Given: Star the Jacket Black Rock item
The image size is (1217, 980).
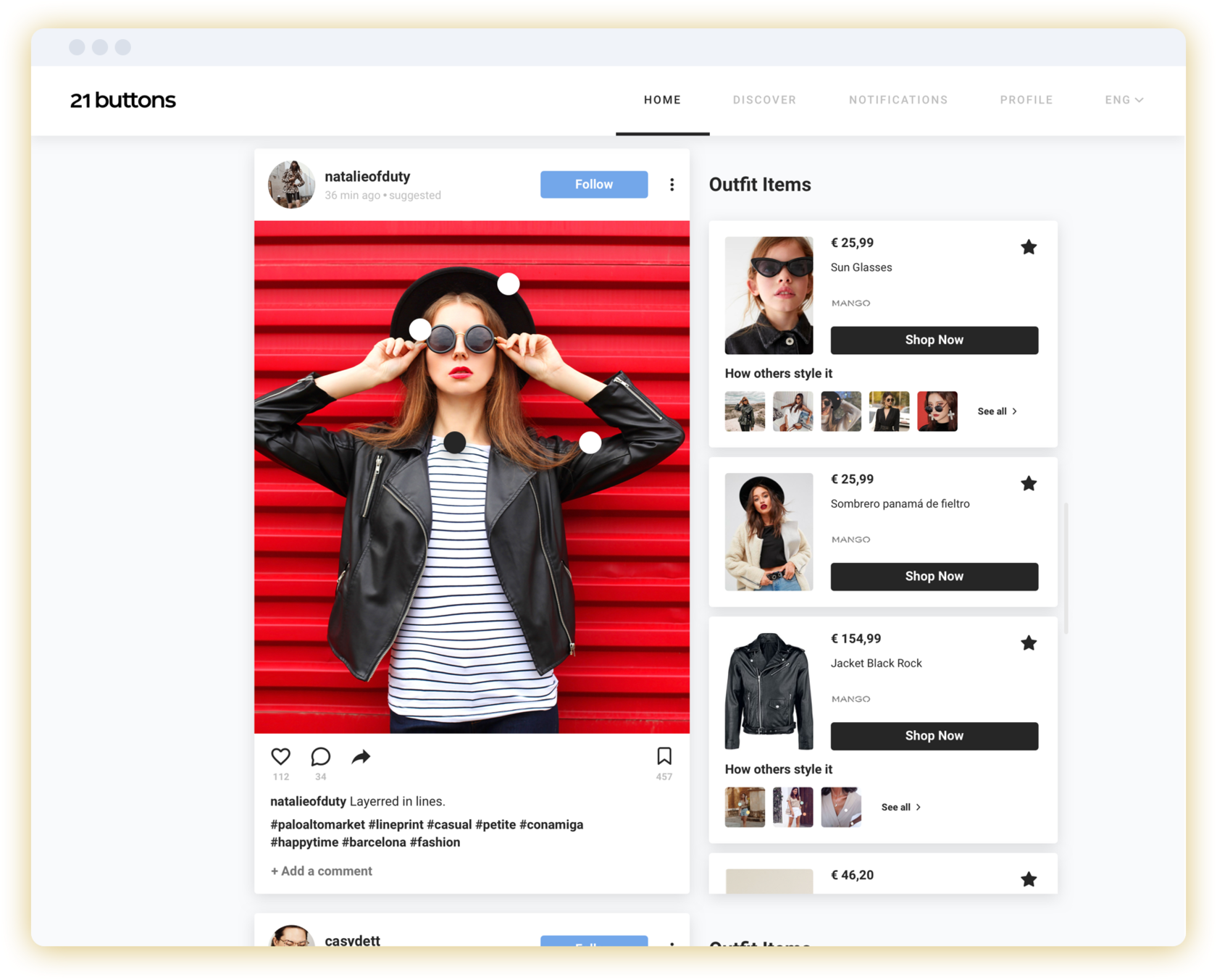Looking at the screenshot, I should tap(1028, 642).
